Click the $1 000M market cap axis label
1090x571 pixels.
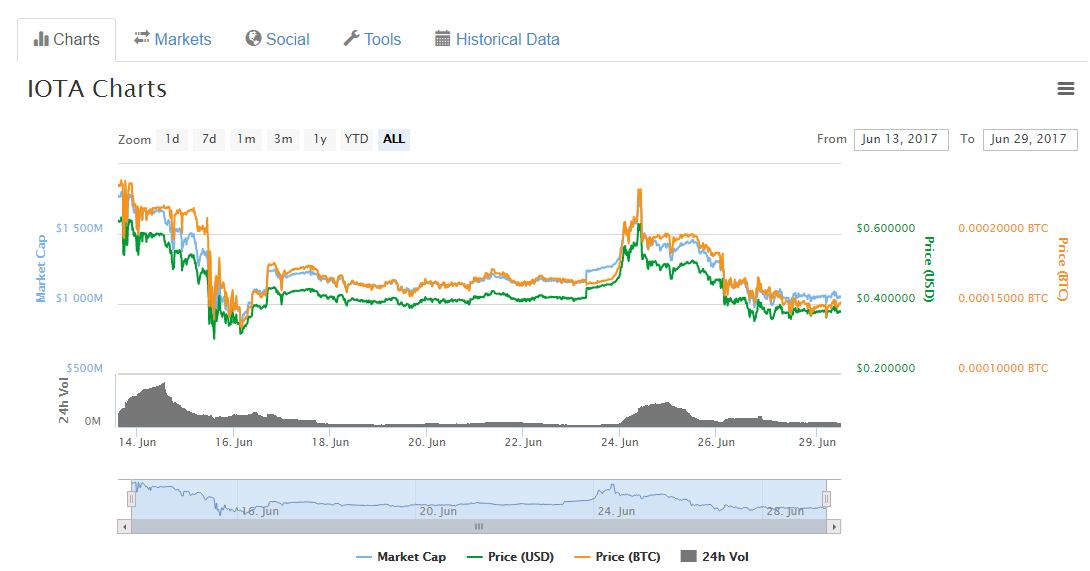click(79, 298)
